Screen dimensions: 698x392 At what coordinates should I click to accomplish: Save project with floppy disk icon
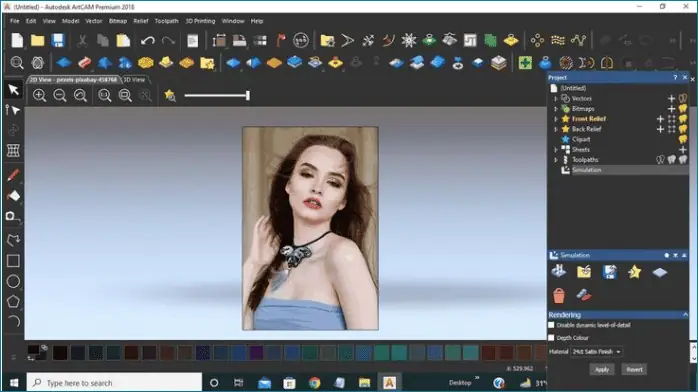point(58,40)
